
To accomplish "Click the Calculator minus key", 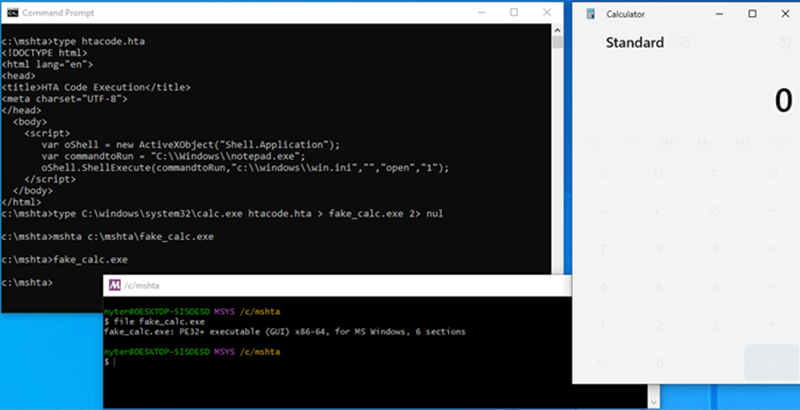I will (x=771, y=287).
